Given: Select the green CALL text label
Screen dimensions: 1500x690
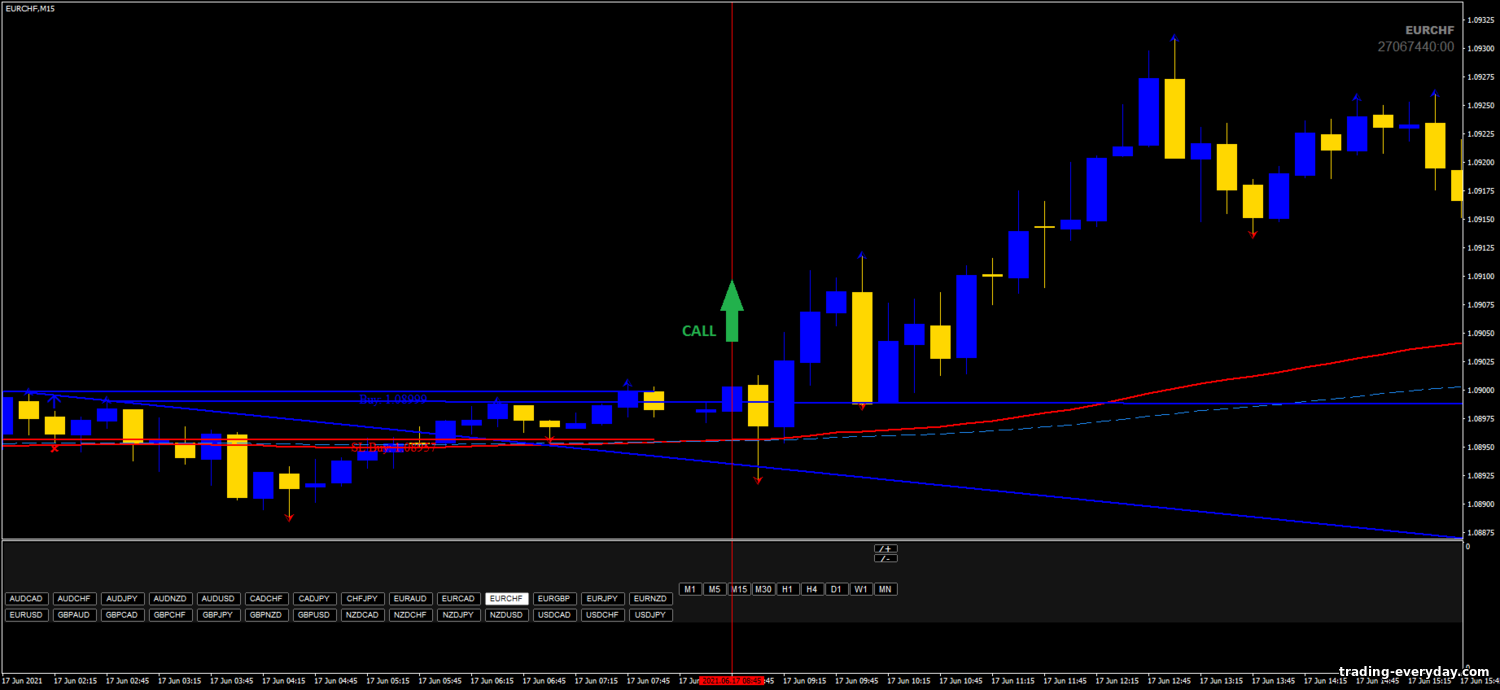Looking at the screenshot, I should point(699,331).
